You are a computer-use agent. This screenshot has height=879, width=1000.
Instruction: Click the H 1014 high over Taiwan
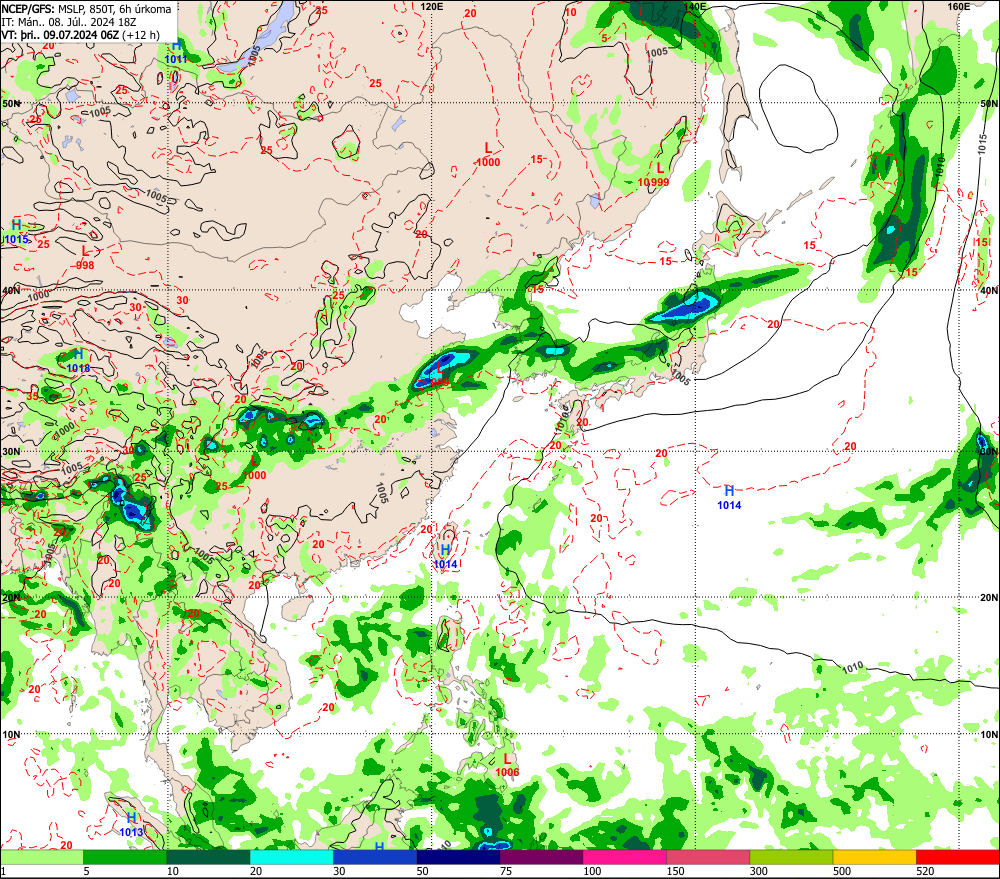(445, 557)
